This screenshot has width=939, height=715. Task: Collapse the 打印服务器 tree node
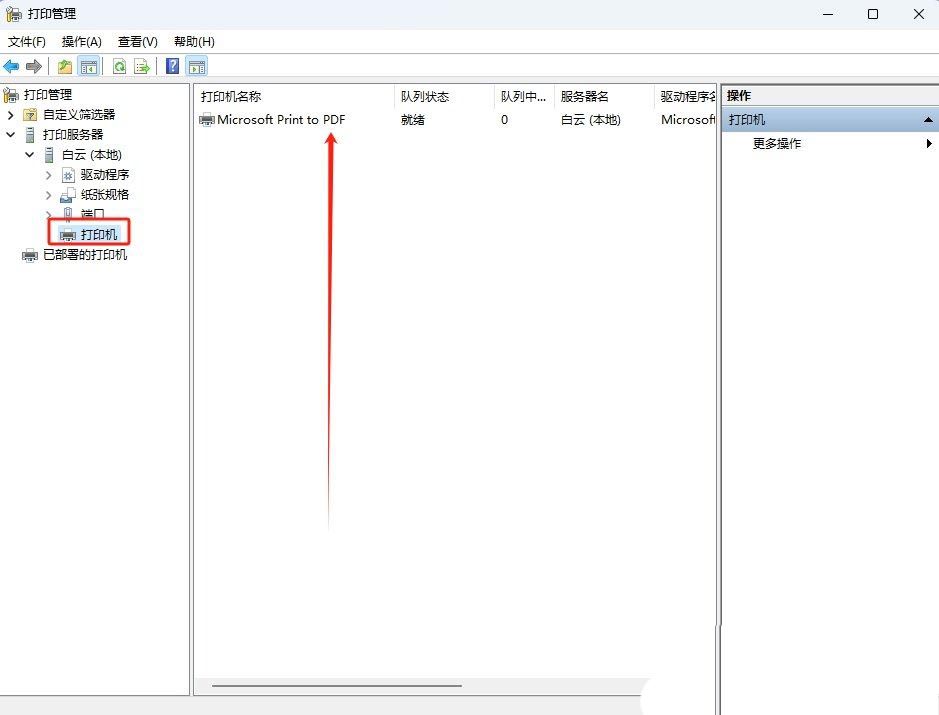point(11,134)
